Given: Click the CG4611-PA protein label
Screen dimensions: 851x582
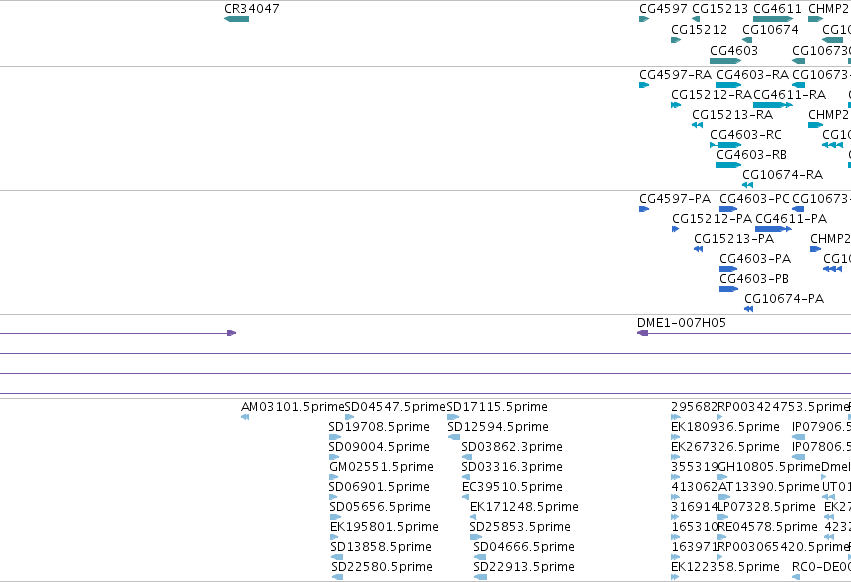Looking at the screenshot, I should [791, 219].
